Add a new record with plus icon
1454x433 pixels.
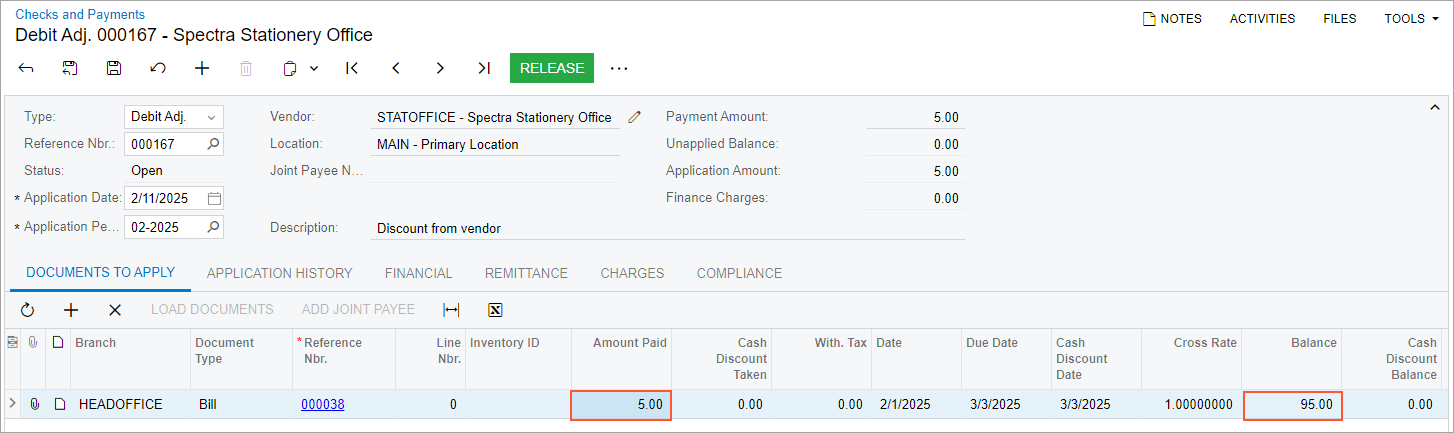point(202,68)
